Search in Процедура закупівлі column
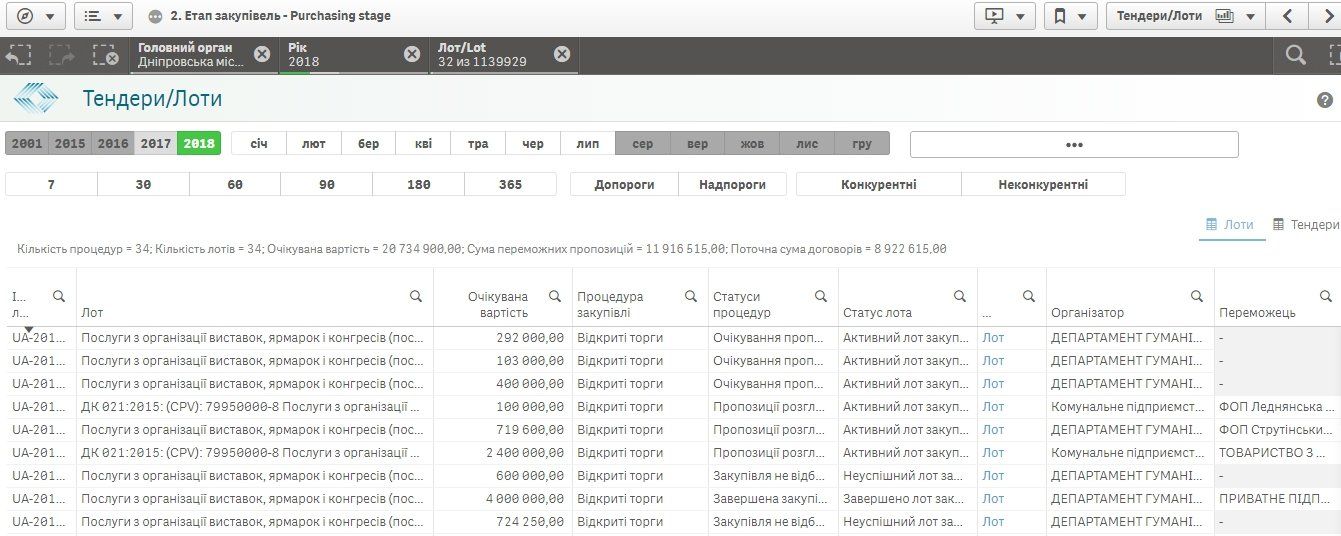This screenshot has width=1341, height=536. pyautogui.click(x=691, y=296)
